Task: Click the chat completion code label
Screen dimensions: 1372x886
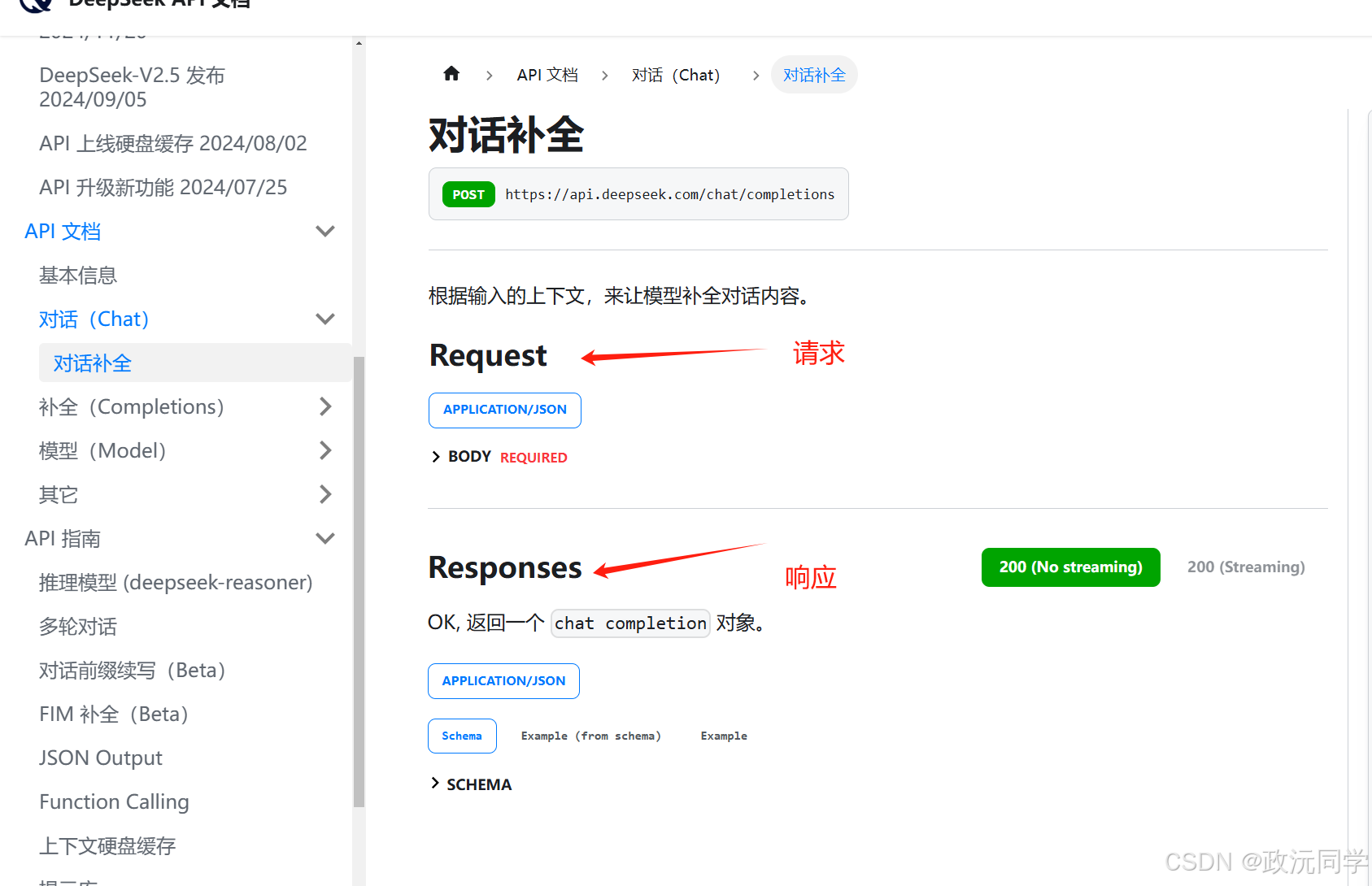Action: (x=630, y=623)
